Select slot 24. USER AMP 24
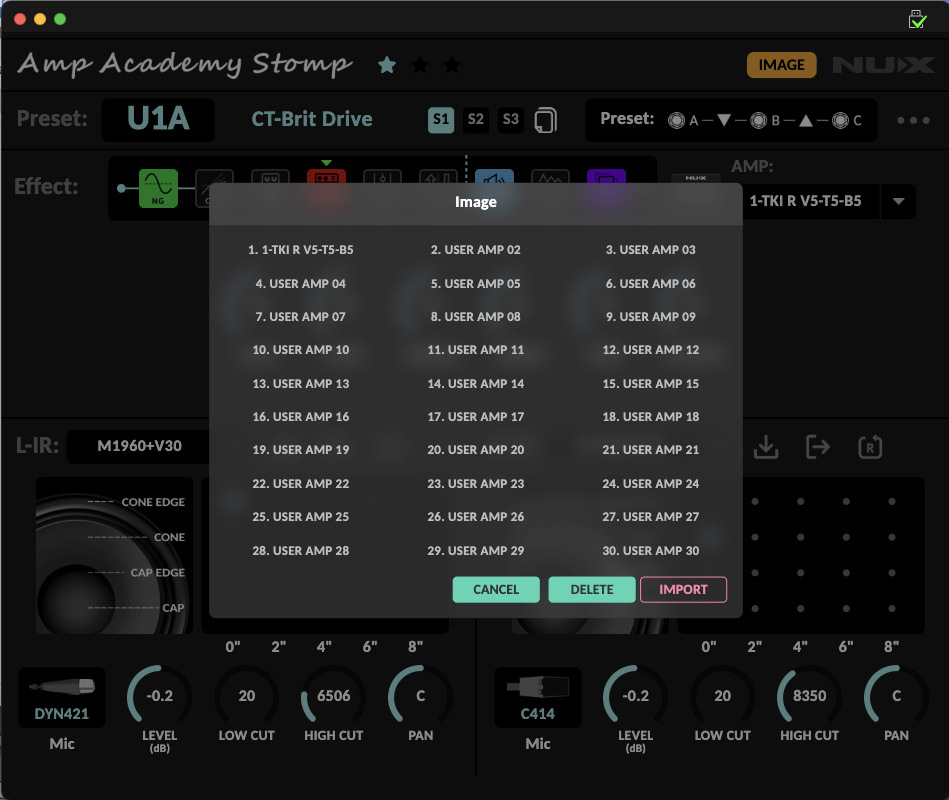Viewport: 949px width, 800px height. click(x=651, y=484)
